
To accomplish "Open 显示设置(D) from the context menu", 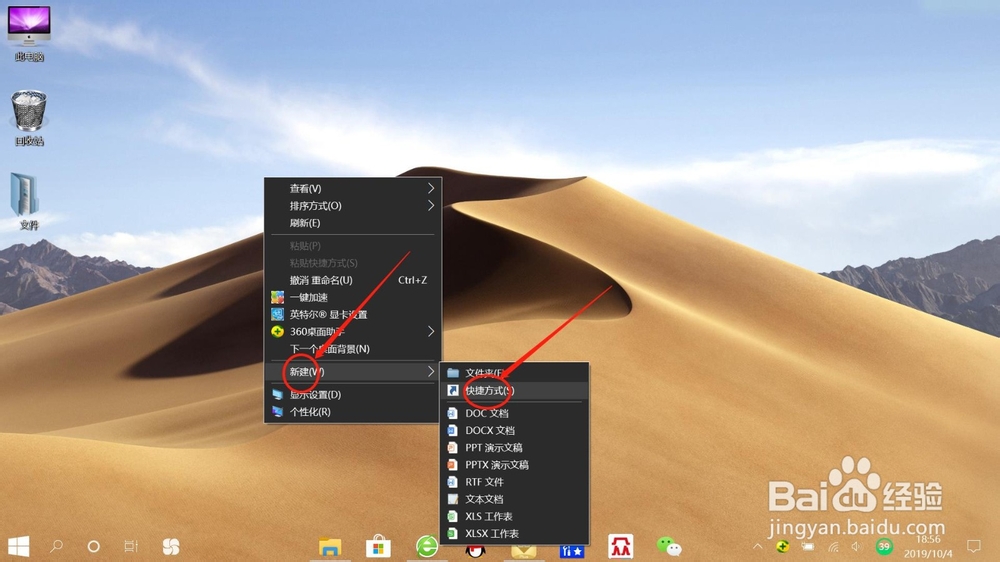I will [353, 394].
